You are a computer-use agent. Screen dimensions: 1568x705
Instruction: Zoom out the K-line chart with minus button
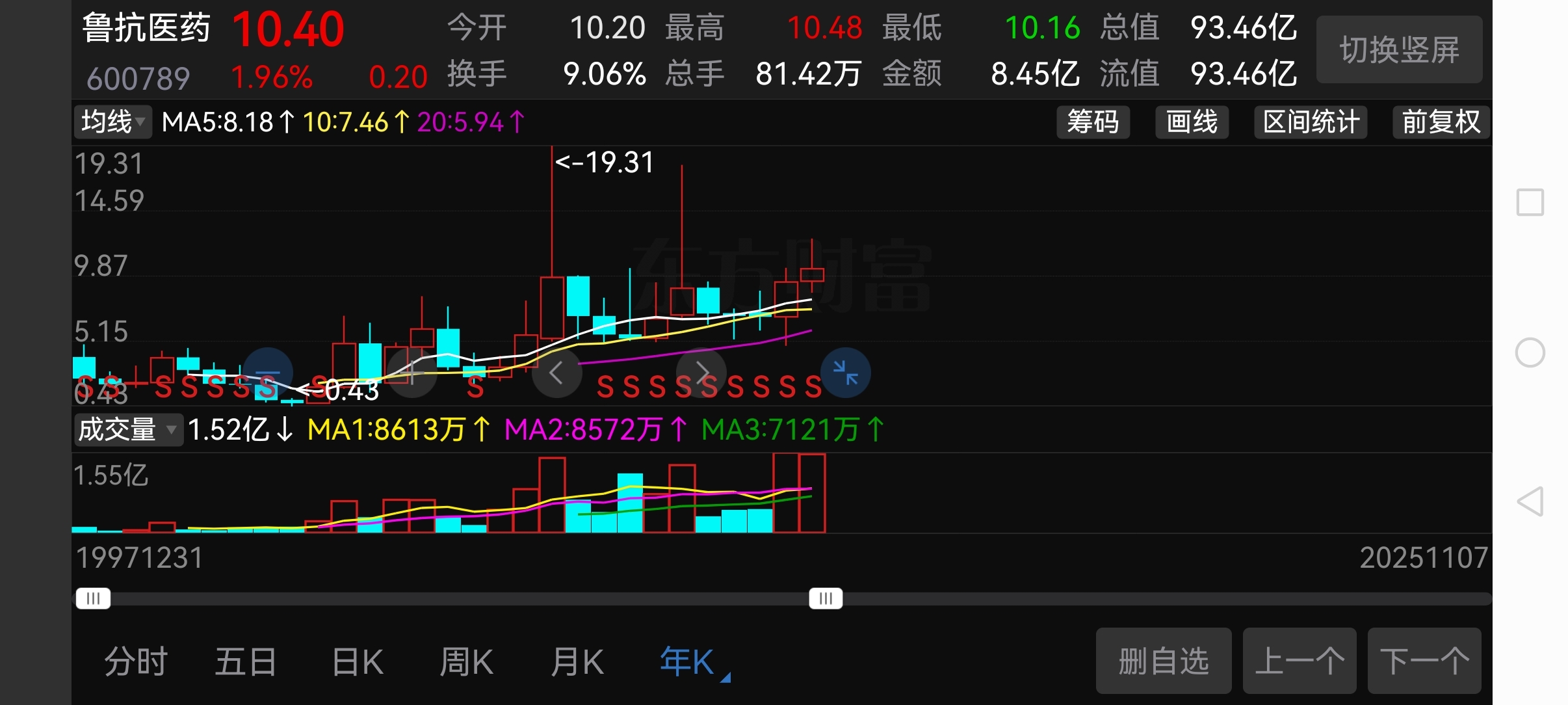pyautogui.click(x=268, y=373)
